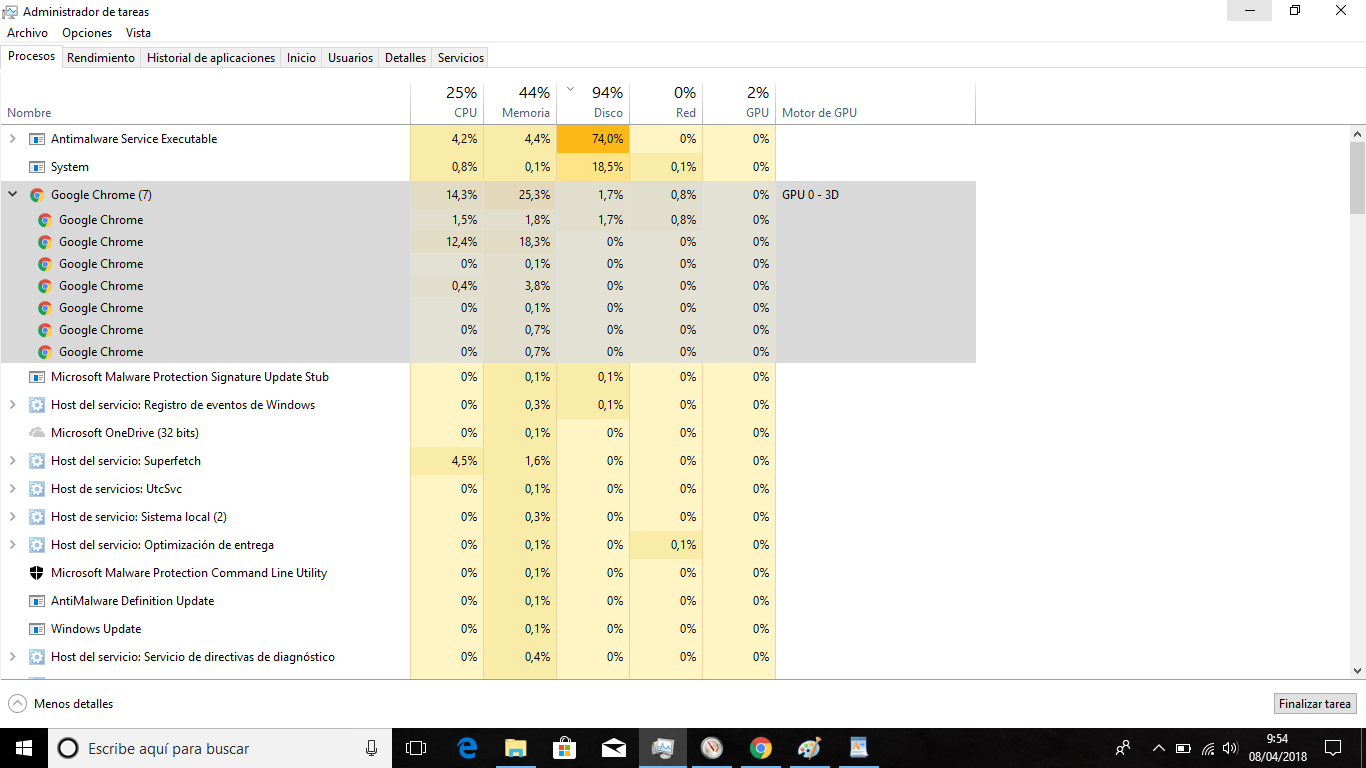
Task: Sort by the Red column header
Action: pyautogui.click(x=666, y=103)
